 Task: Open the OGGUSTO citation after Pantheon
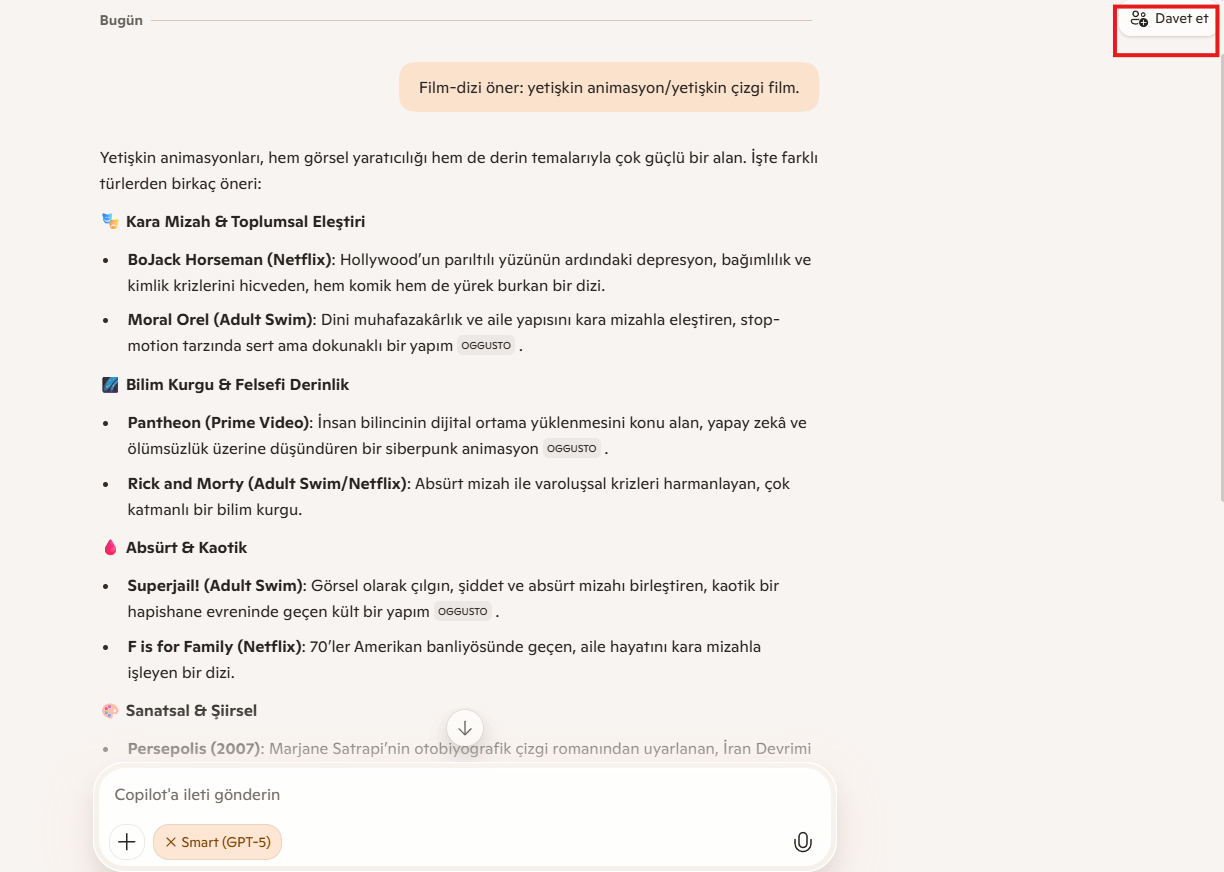click(572, 449)
